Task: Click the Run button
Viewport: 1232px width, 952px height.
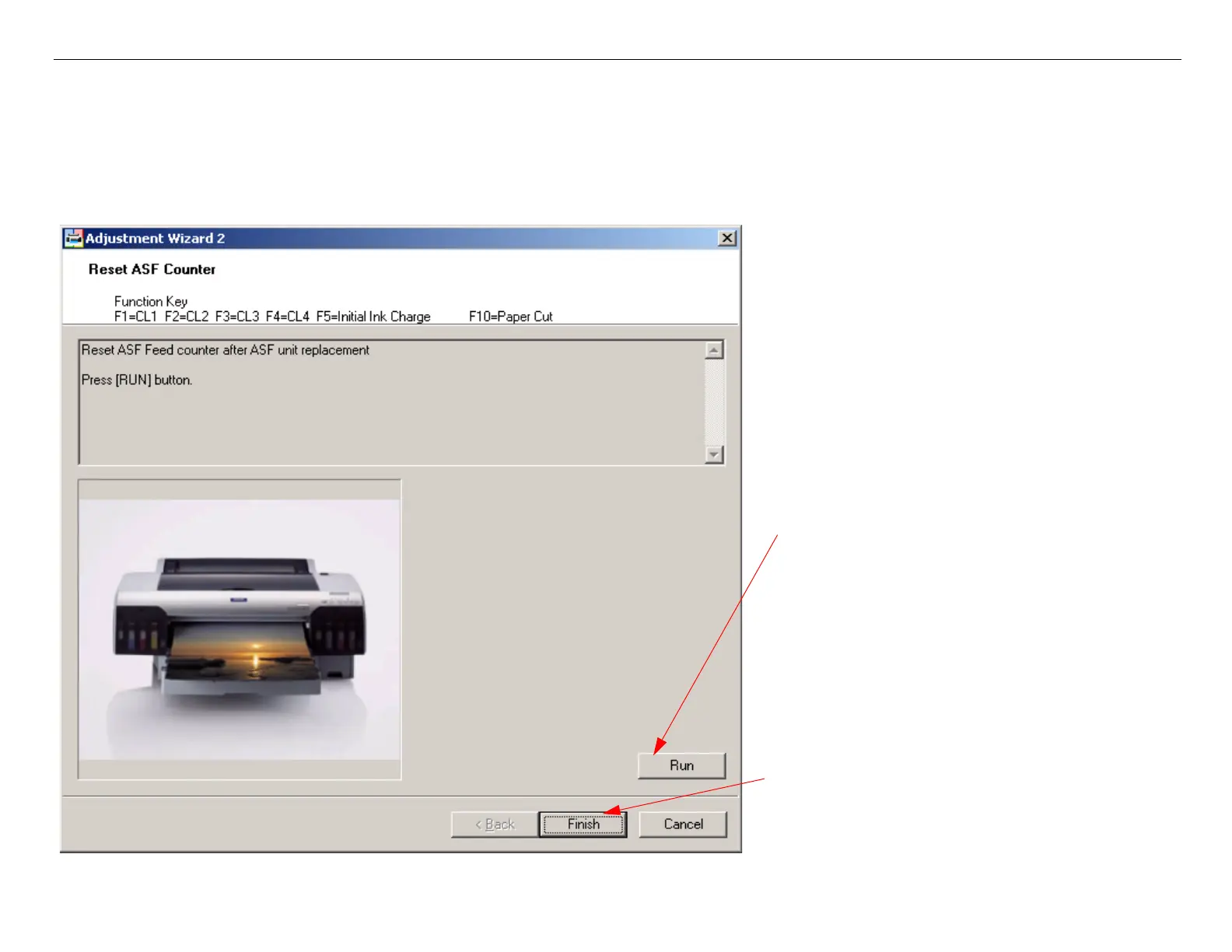Action: click(x=681, y=765)
